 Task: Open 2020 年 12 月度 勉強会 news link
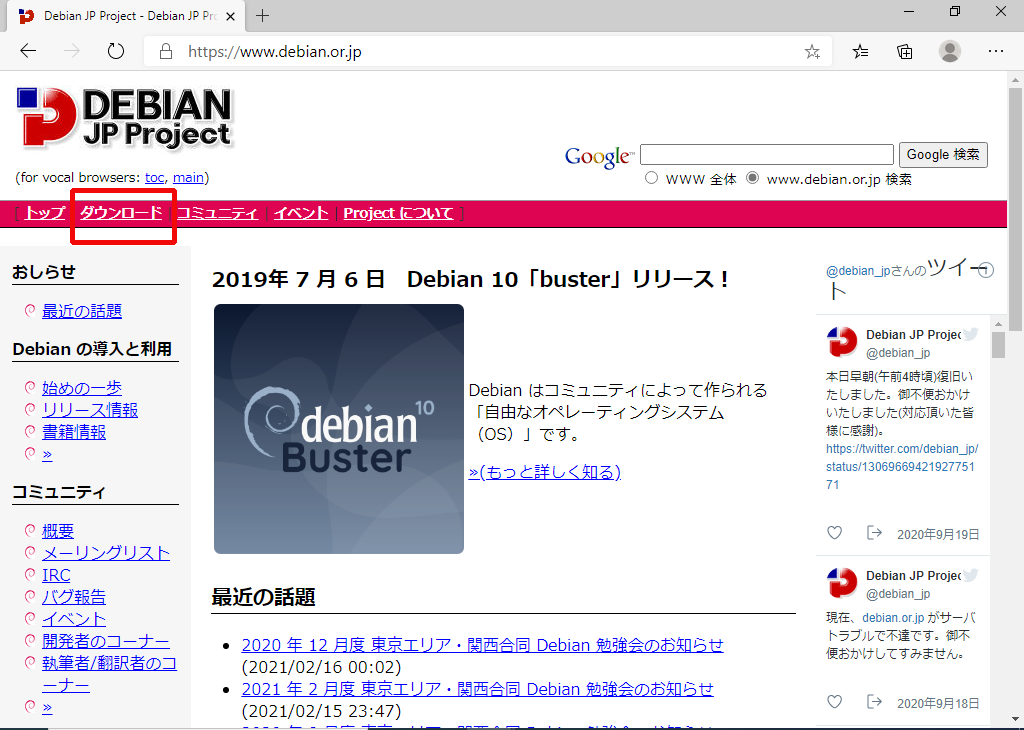coord(483,645)
